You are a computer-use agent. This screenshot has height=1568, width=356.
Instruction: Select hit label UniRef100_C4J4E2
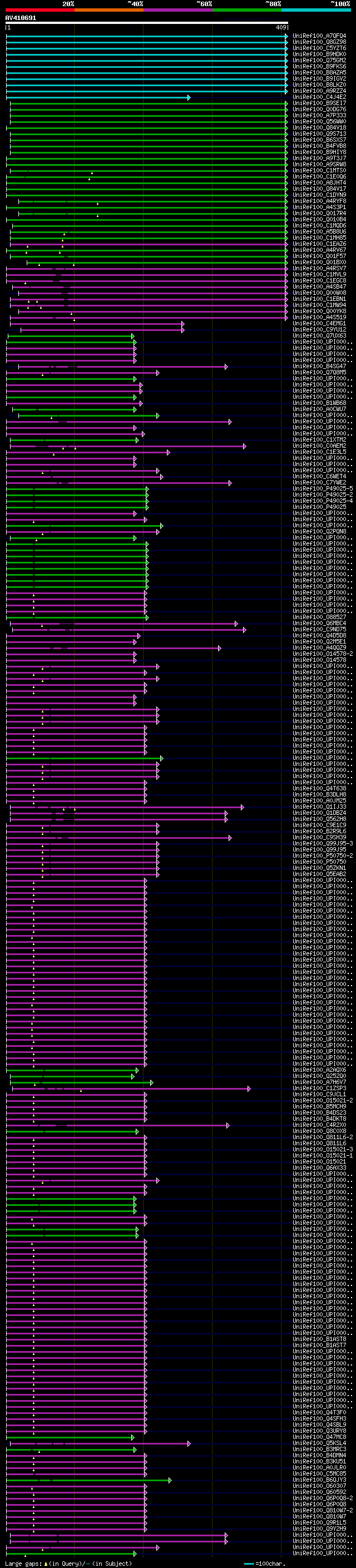[319, 97]
